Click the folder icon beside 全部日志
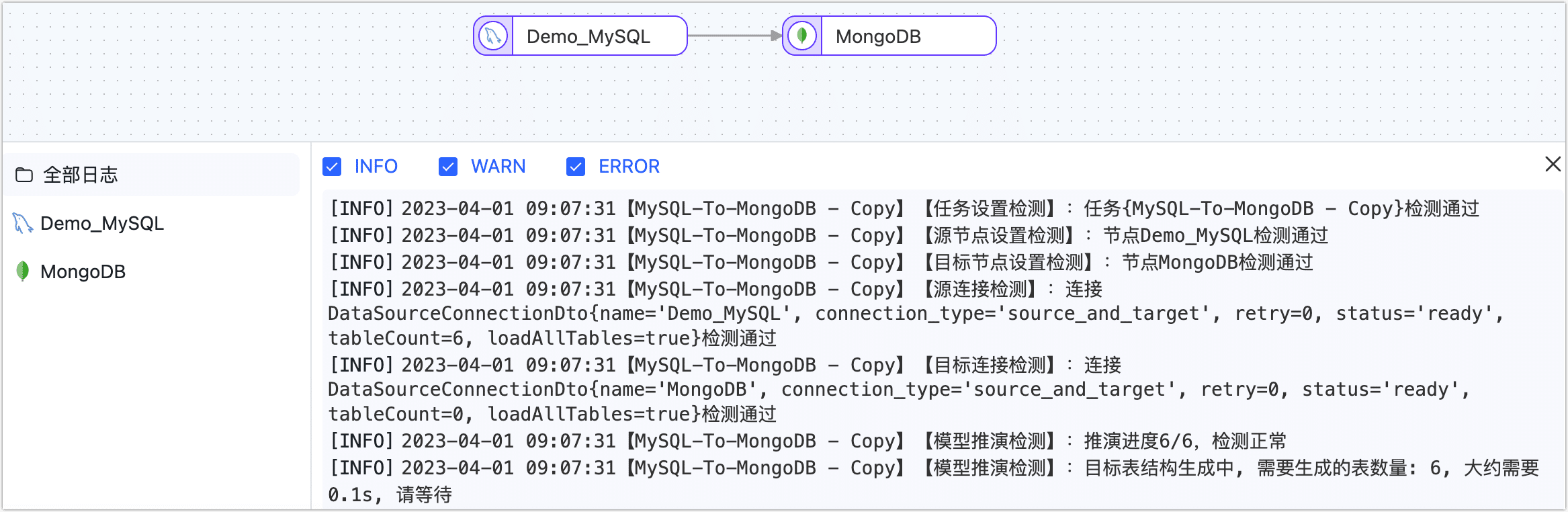Viewport: 1568px width, 512px height. pyautogui.click(x=24, y=175)
